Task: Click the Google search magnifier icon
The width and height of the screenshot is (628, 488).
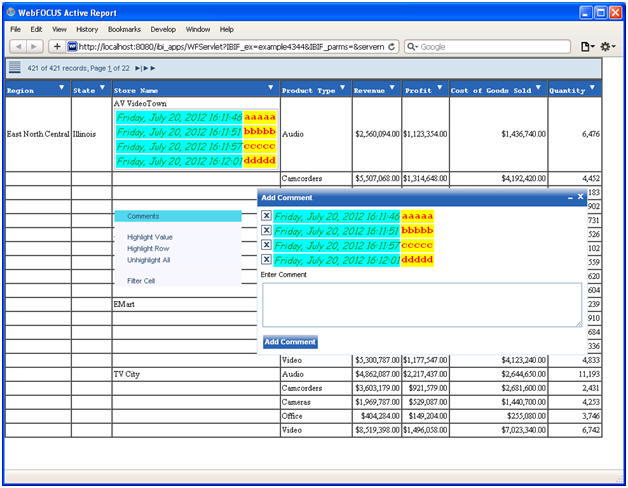Action: point(411,46)
